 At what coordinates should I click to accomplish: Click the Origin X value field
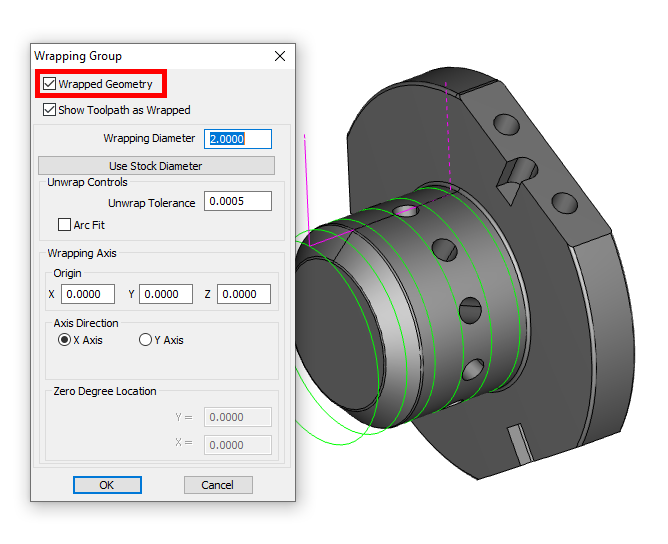coord(88,294)
